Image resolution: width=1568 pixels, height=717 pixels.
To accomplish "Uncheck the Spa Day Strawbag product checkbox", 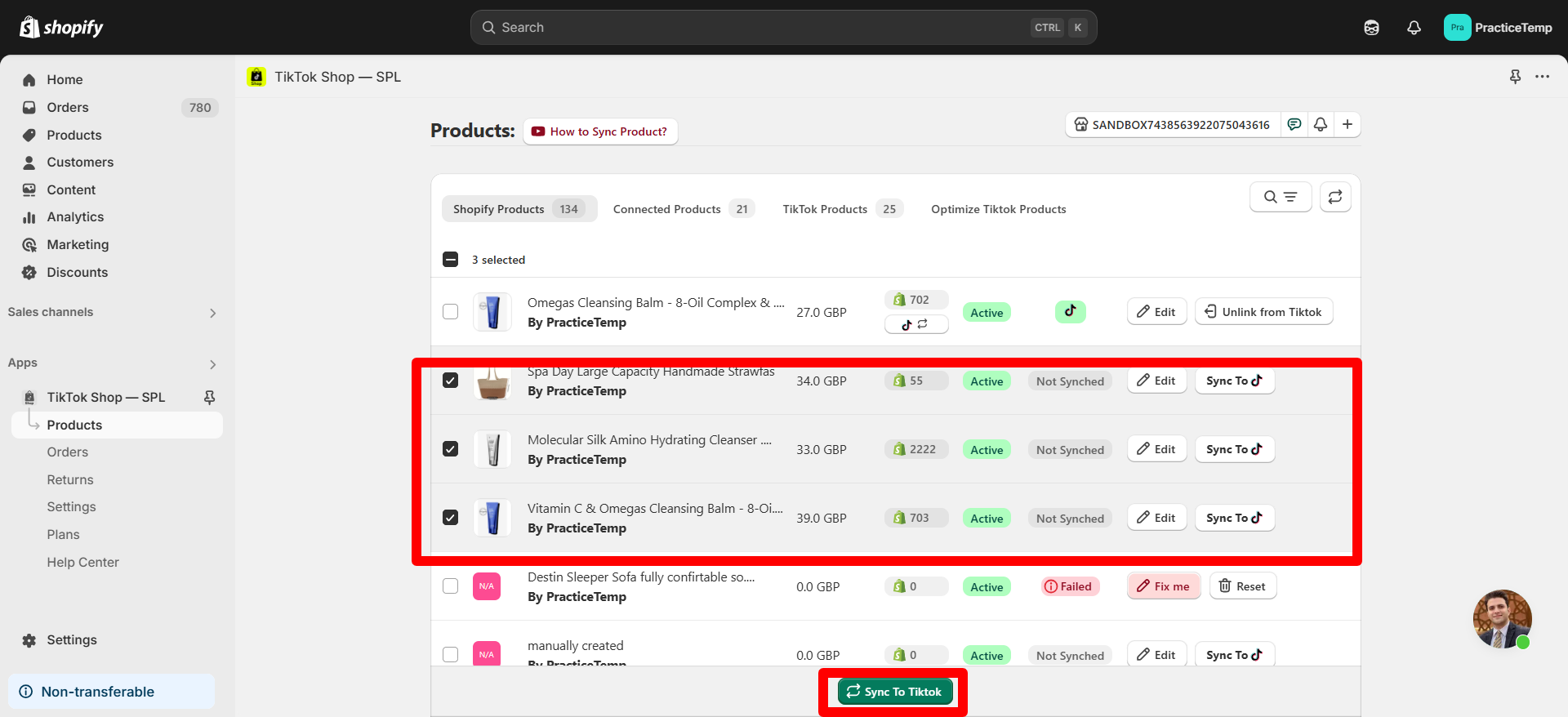I will click(x=450, y=381).
